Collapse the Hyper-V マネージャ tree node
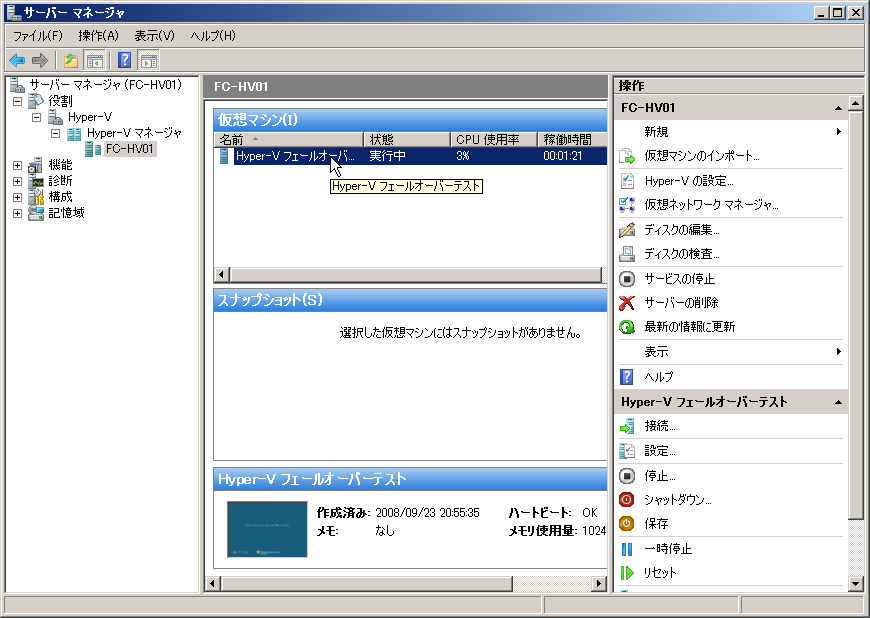Viewport: 870px width, 618px height. coord(55,133)
